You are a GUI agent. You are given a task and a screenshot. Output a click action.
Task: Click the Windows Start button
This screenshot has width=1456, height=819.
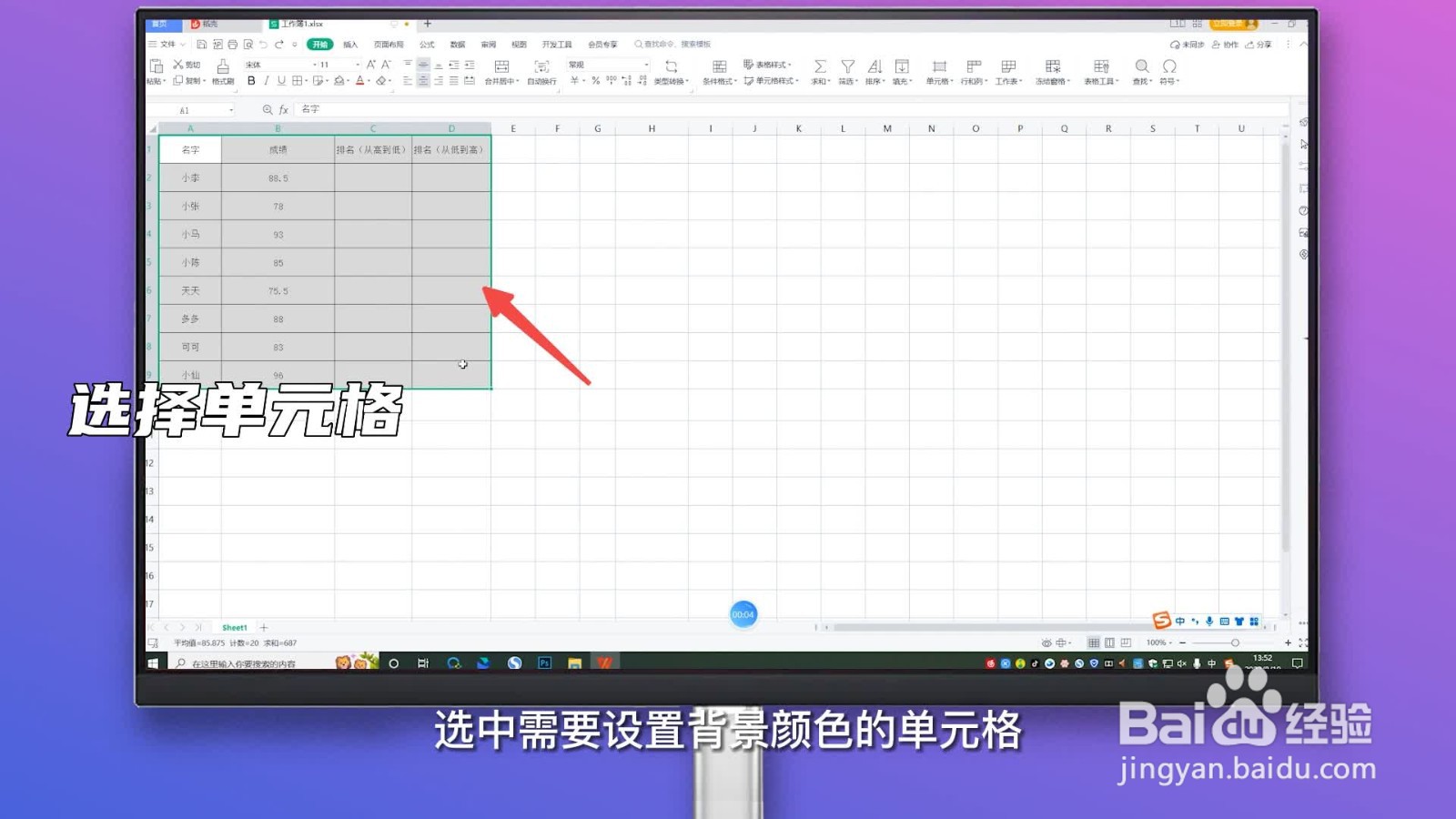coord(153,663)
